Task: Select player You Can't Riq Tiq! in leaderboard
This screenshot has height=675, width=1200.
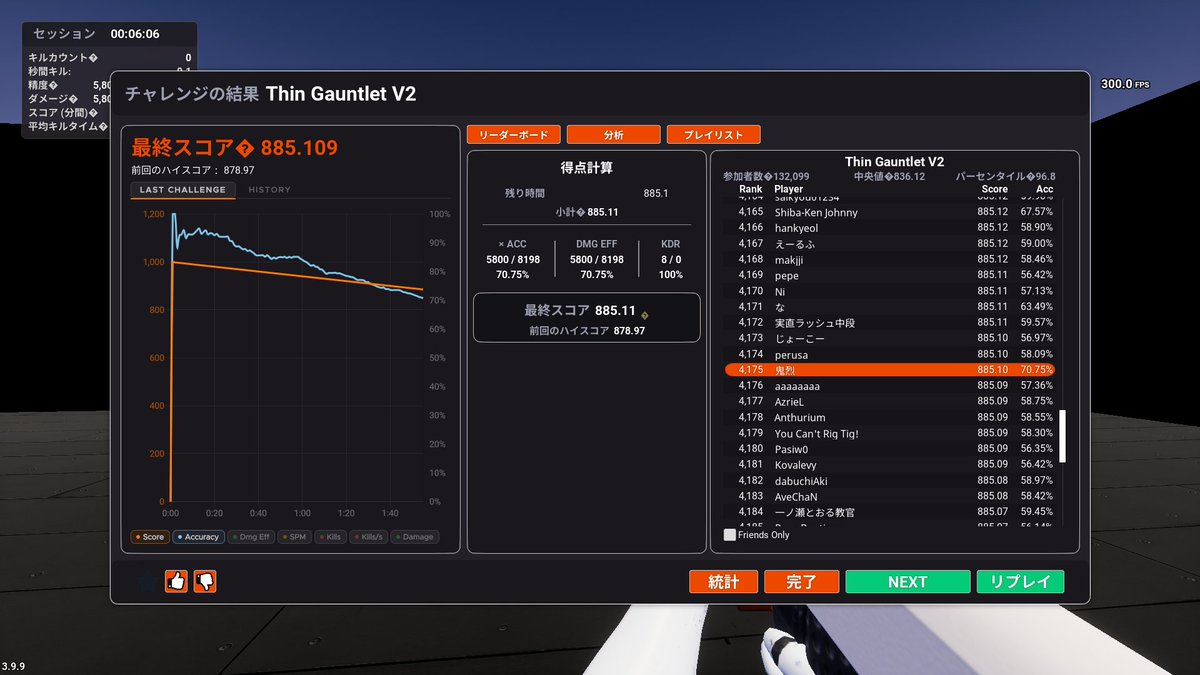Action: coord(890,434)
